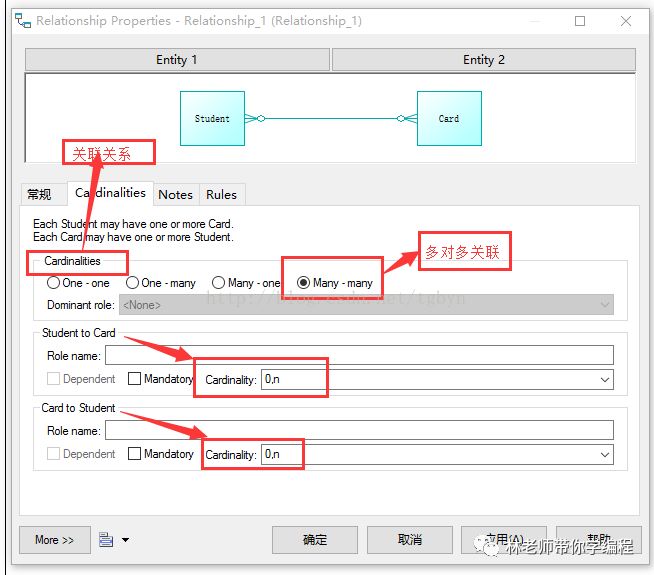Click the Entity 1 header button
This screenshot has width=654, height=575.
pyautogui.click(x=177, y=60)
